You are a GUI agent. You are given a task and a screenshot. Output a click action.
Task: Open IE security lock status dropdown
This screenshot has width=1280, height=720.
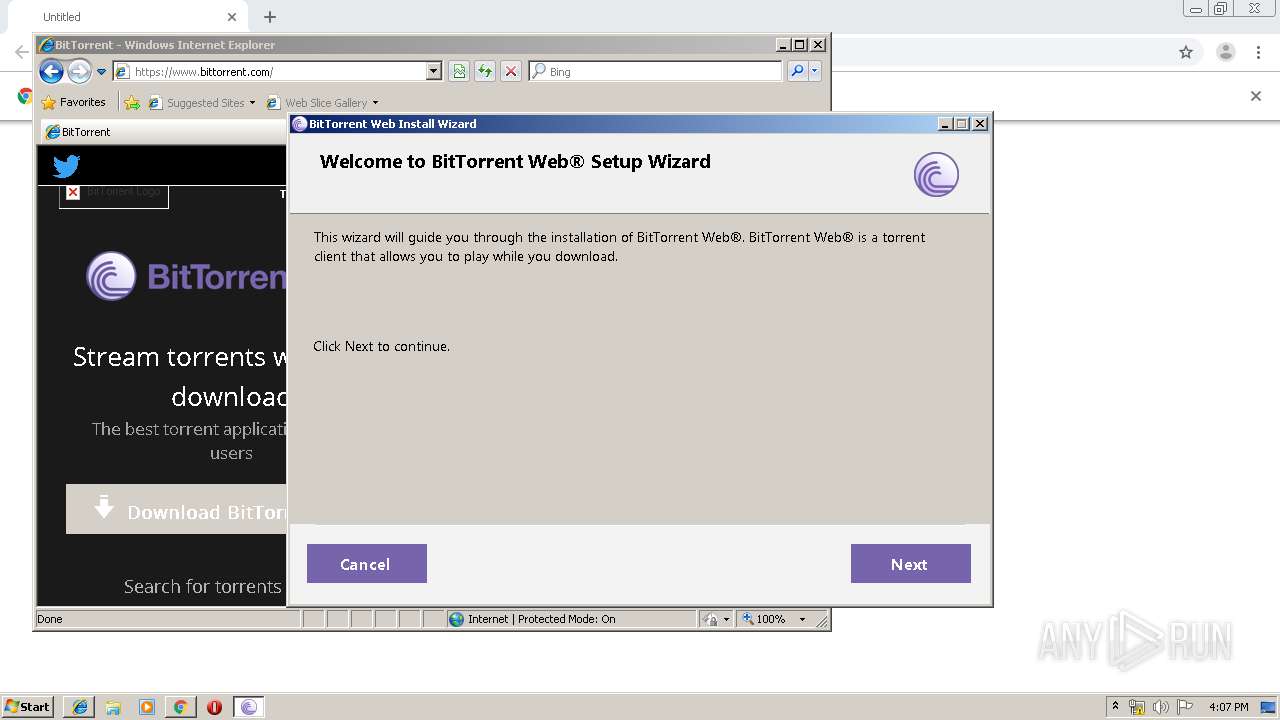pyautogui.click(x=717, y=619)
